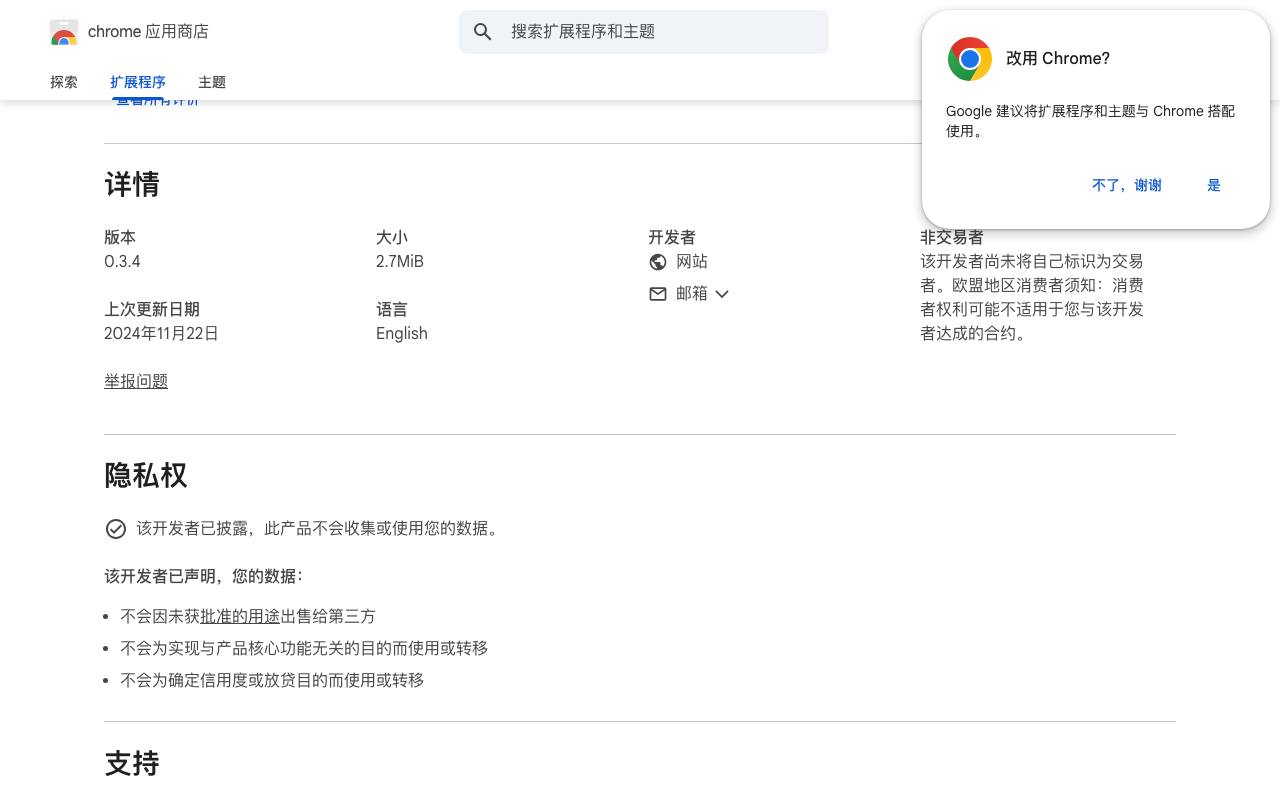The width and height of the screenshot is (1280, 800).
Task: Click the 不了，谢谢 button
Action: click(1127, 185)
